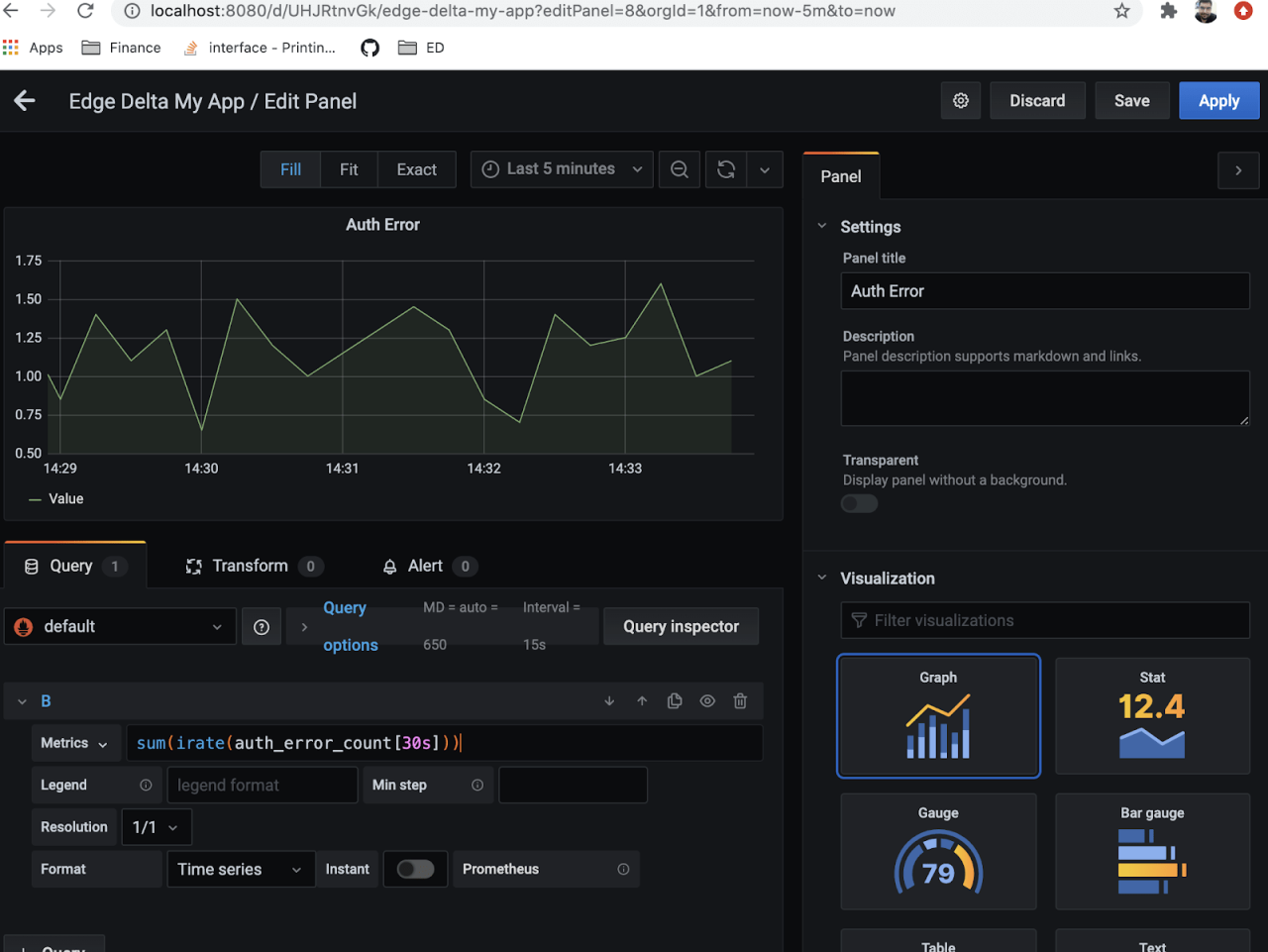Screen dimensions: 1268x952
Task: Switch to the Alert tab
Action: (426, 566)
